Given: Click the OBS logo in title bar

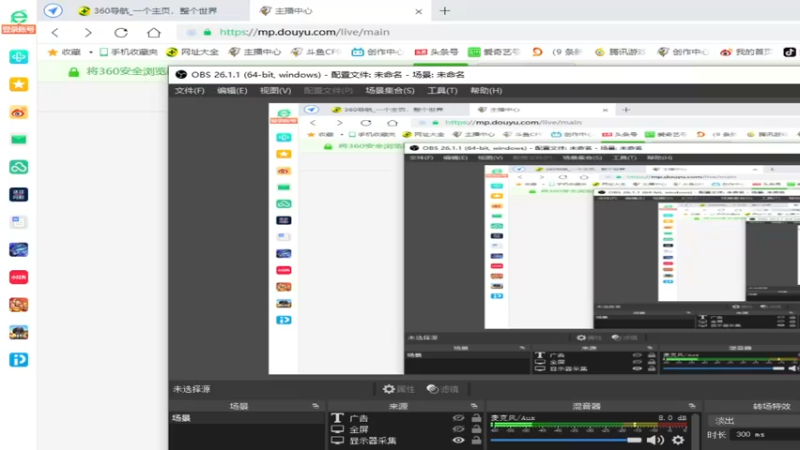Looking at the screenshot, I should [x=181, y=74].
